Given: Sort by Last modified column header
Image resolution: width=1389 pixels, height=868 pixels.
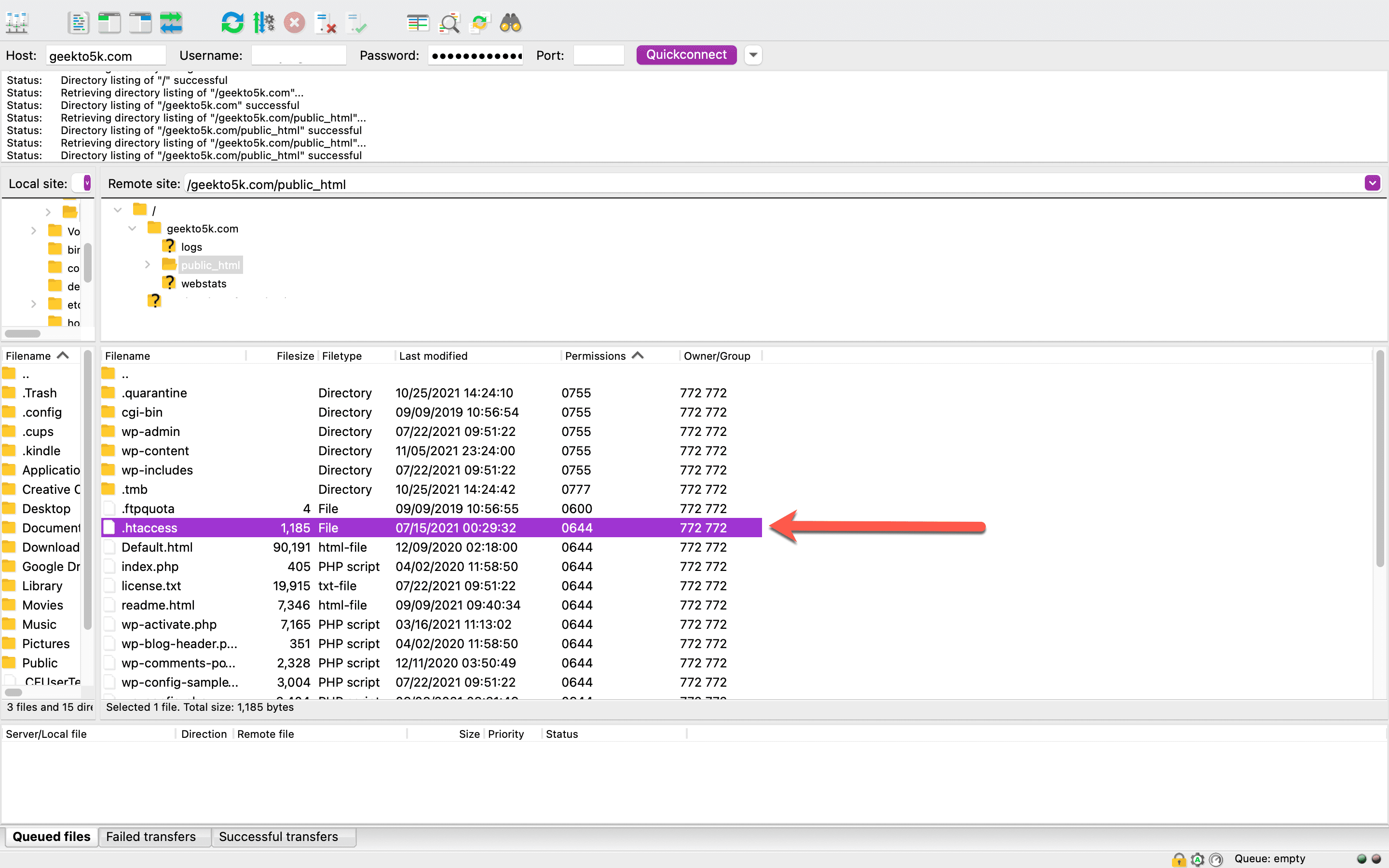Looking at the screenshot, I should (434, 356).
